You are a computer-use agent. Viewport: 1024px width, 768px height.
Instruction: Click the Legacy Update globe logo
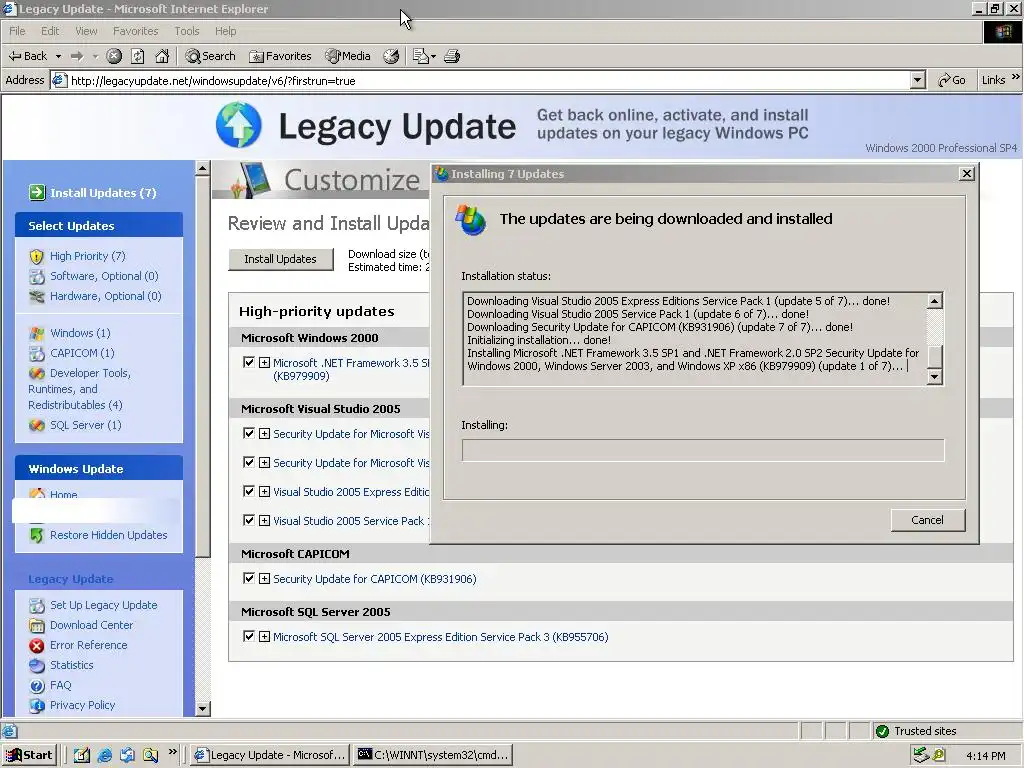coord(238,125)
